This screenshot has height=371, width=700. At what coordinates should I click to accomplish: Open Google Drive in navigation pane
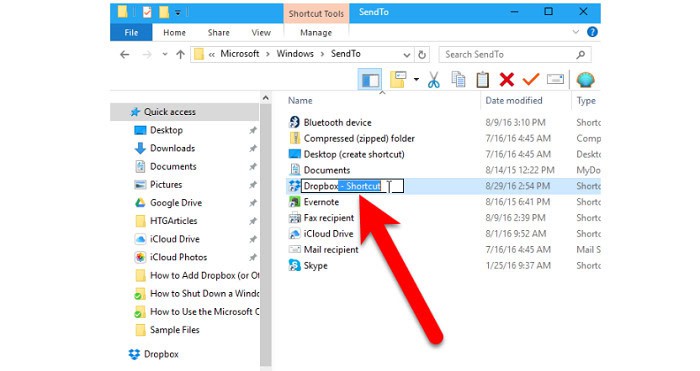(x=176, y=203)
